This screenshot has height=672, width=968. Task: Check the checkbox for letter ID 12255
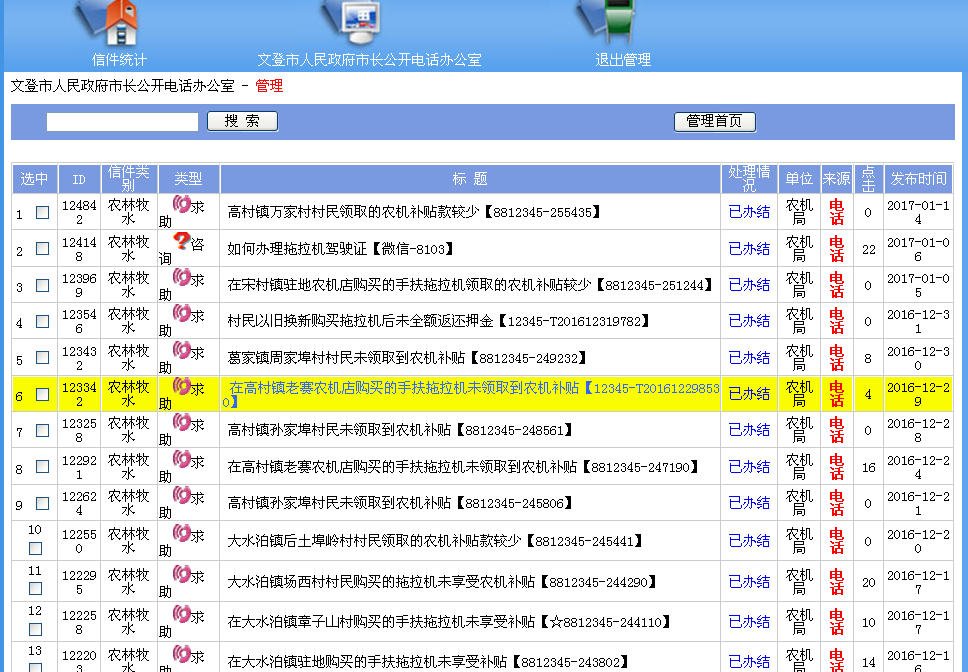(34, 547)
